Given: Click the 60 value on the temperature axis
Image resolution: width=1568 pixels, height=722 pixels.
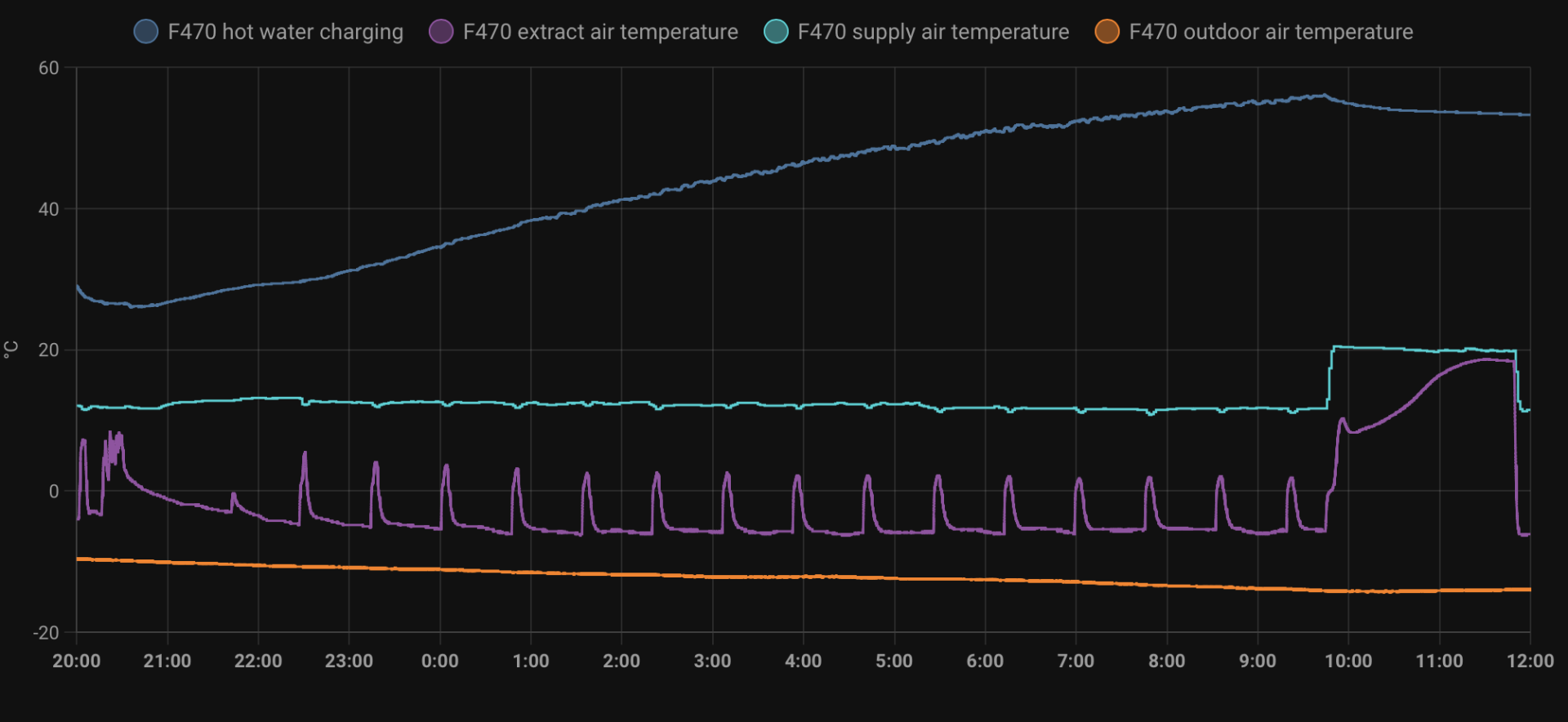Looking at the screenshot, I should [49, 68].
